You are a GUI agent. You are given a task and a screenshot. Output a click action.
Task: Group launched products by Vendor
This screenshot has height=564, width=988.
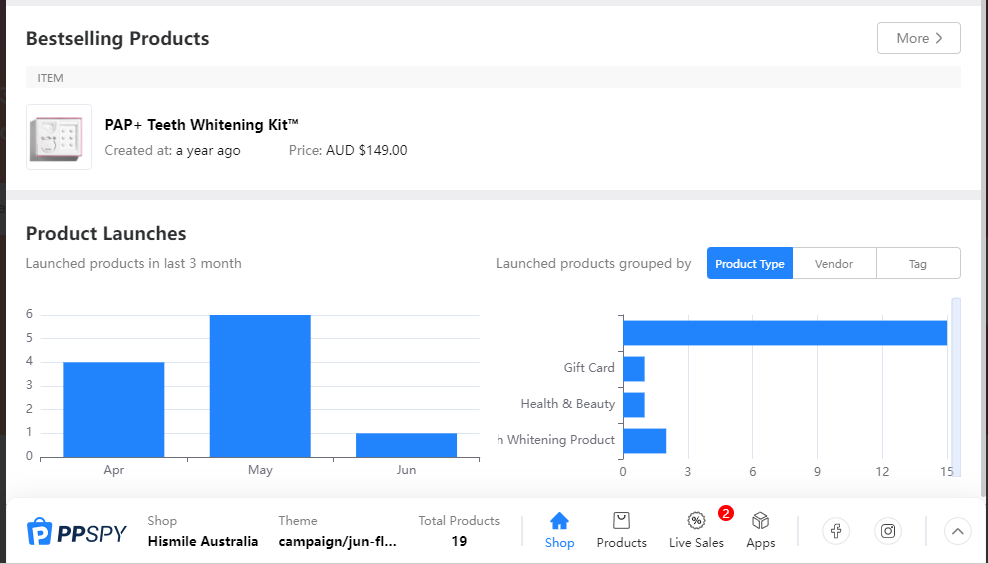(834, 263)
